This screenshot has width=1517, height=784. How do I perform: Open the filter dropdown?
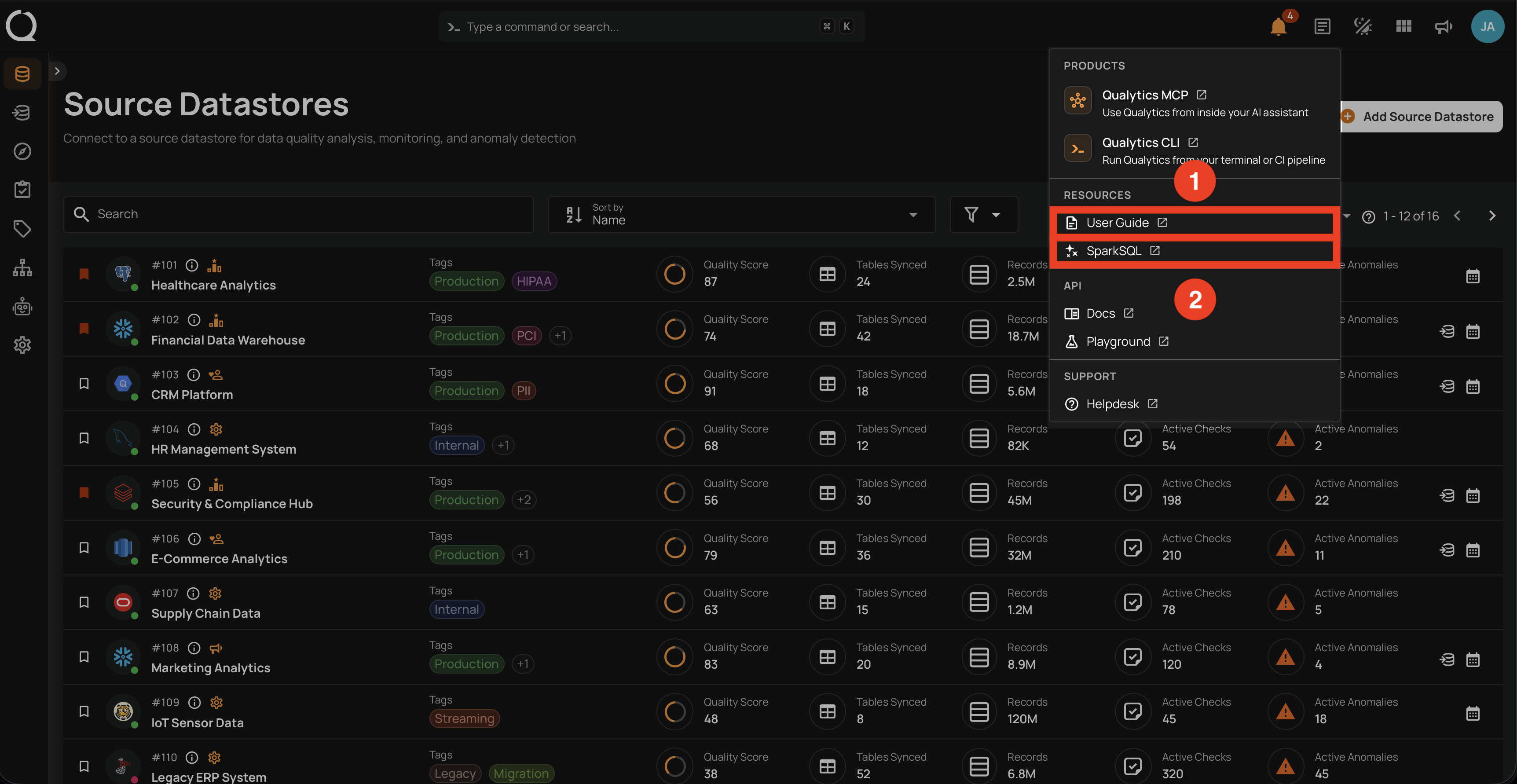[983, 214]
